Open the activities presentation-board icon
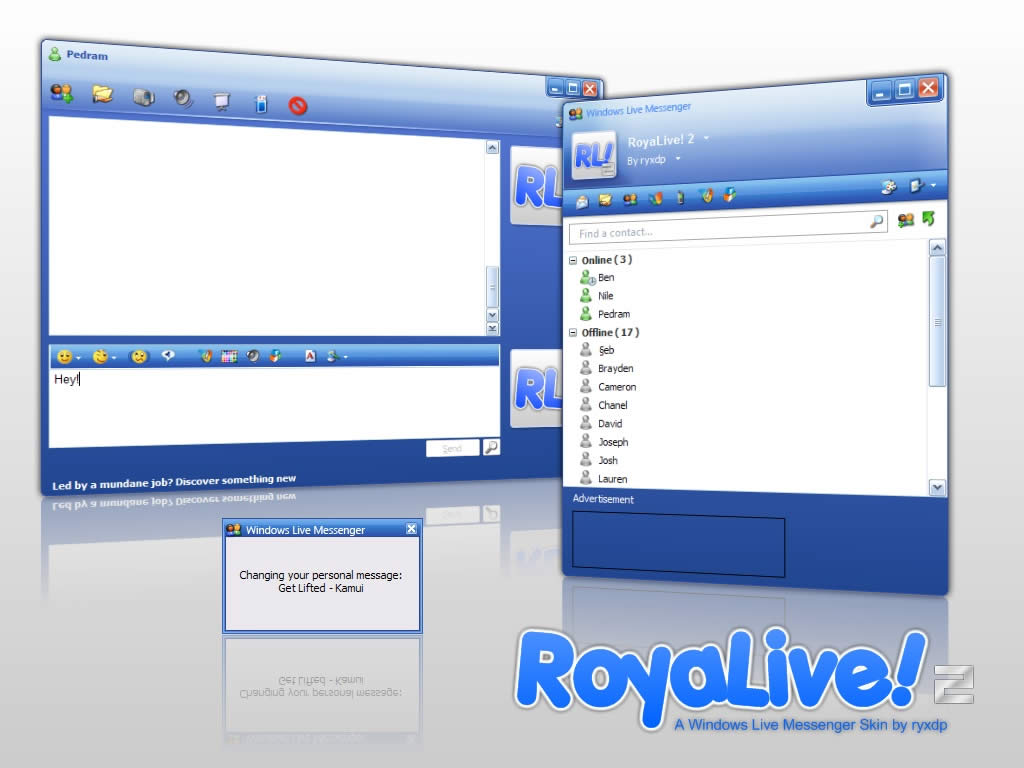Image resolution: width=1024 pixels, height=768 pixels. 222,101
